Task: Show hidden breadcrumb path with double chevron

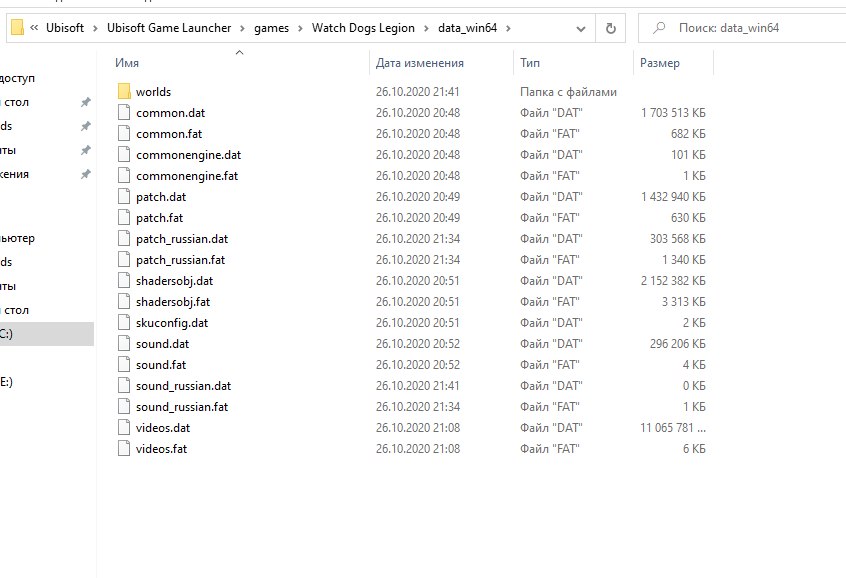Action: point(34,28)
